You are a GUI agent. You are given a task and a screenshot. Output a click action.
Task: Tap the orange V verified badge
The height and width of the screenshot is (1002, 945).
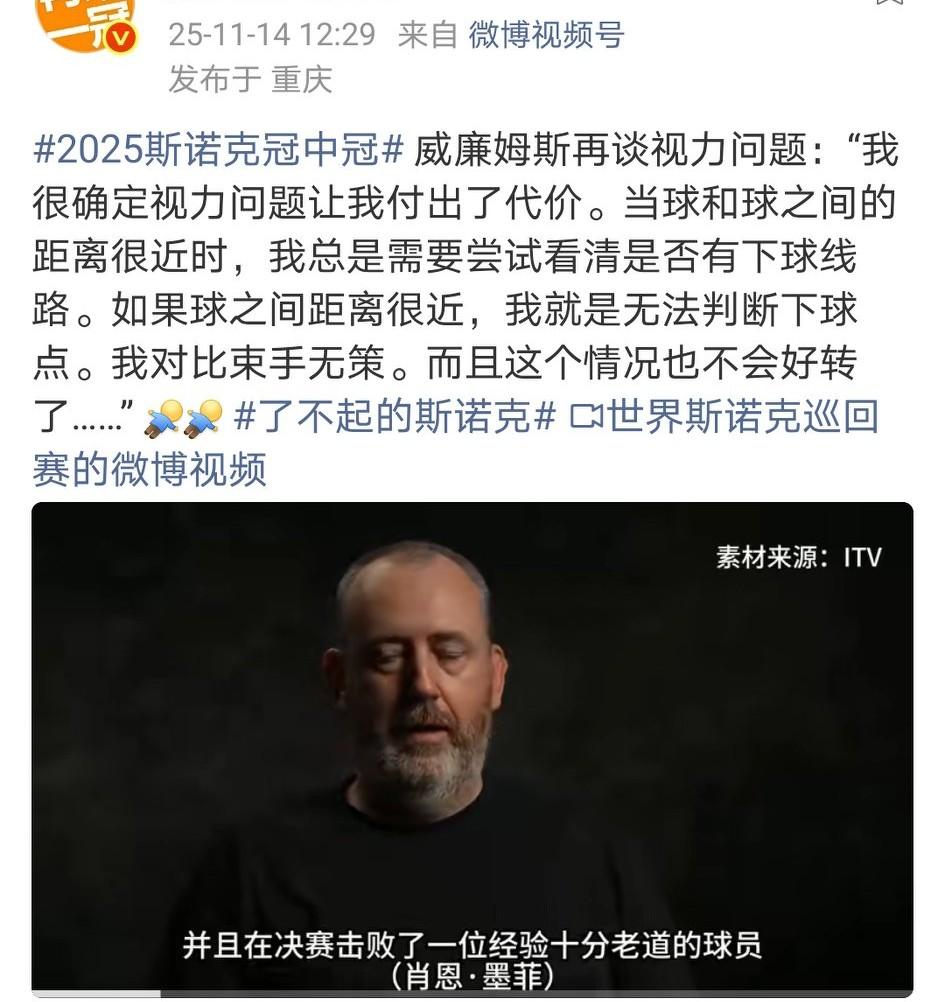point(120,39)
